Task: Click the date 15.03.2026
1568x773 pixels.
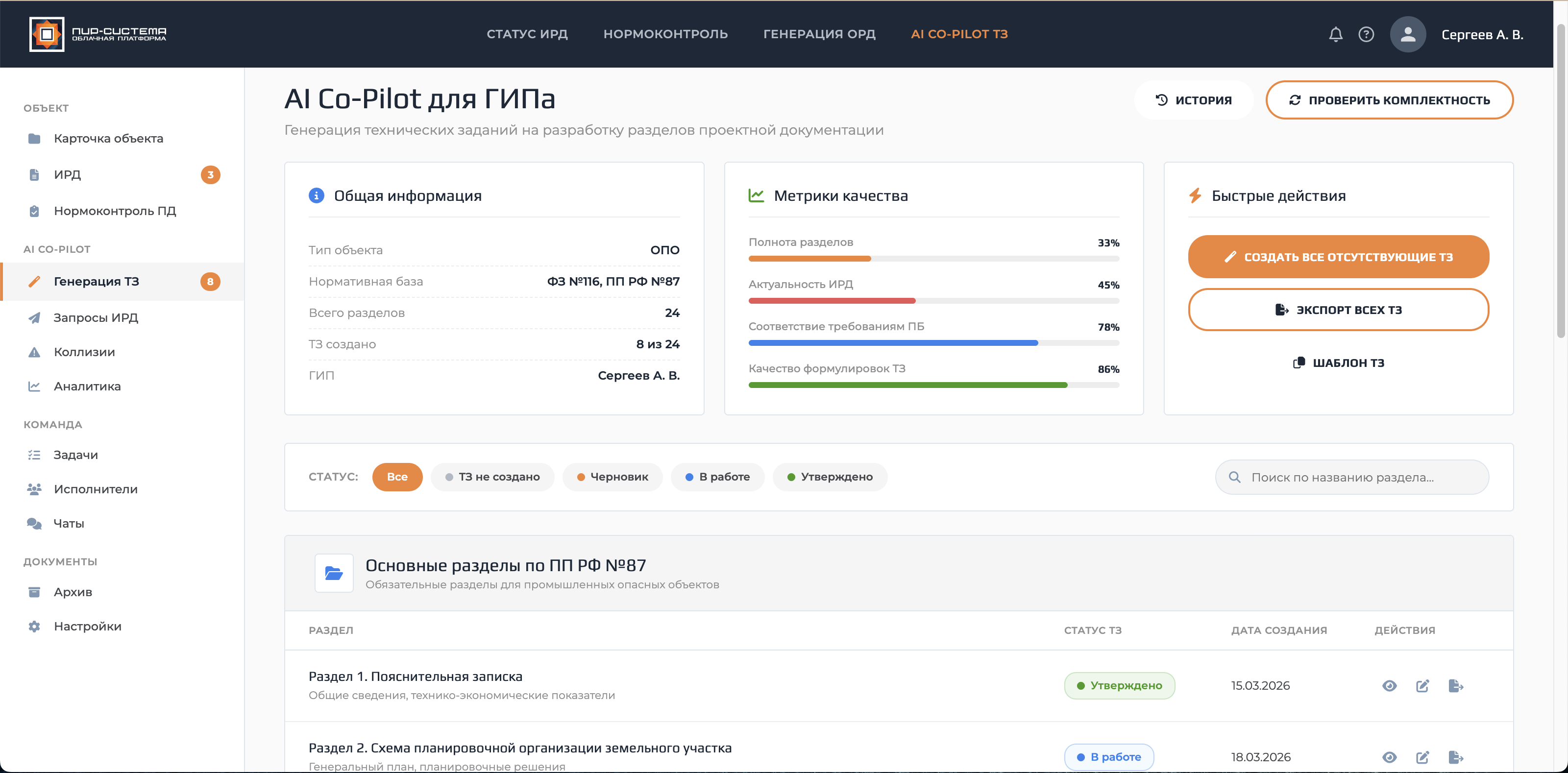Action: [1260, 686]
